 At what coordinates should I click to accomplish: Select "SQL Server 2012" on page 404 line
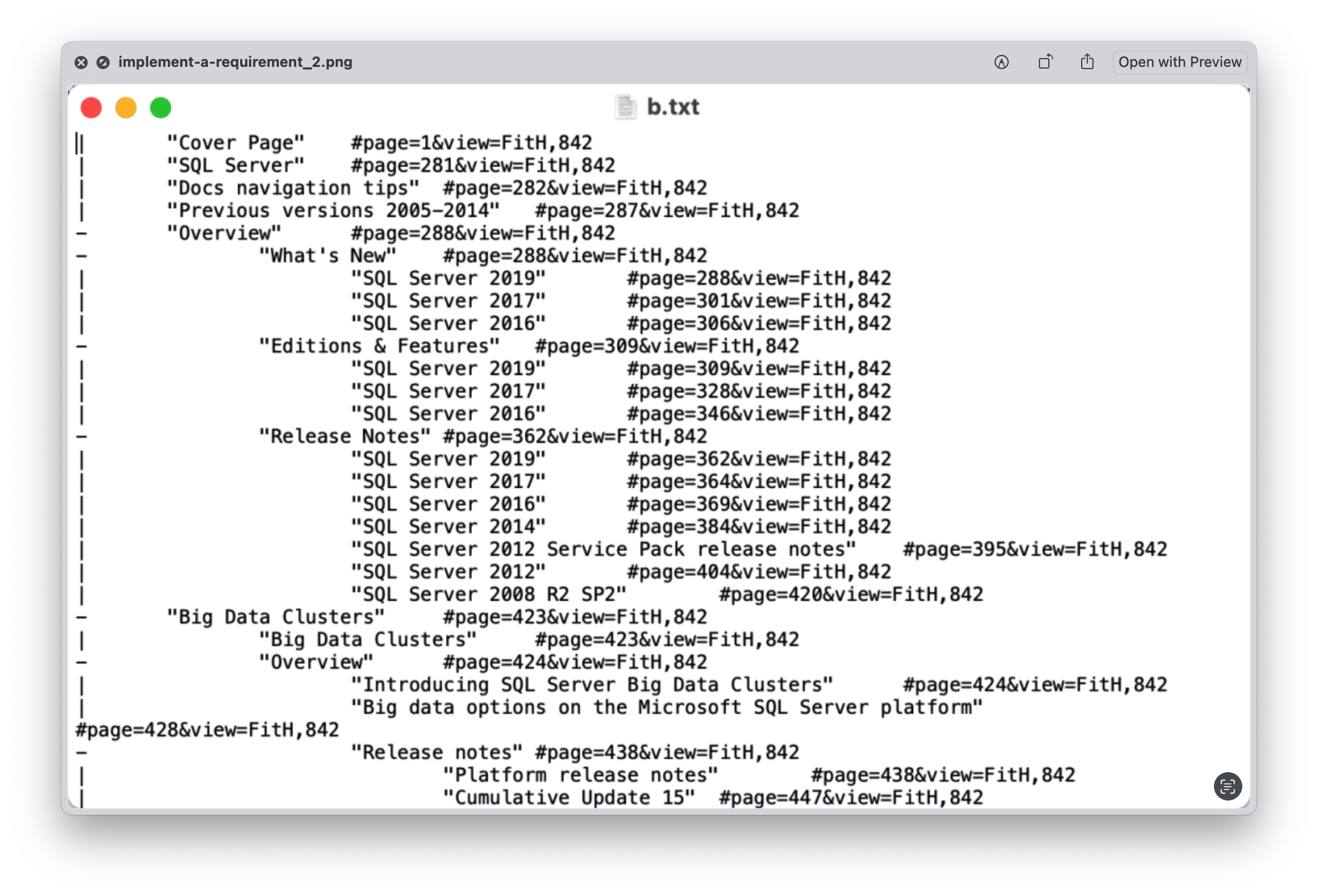pos(448,571)
